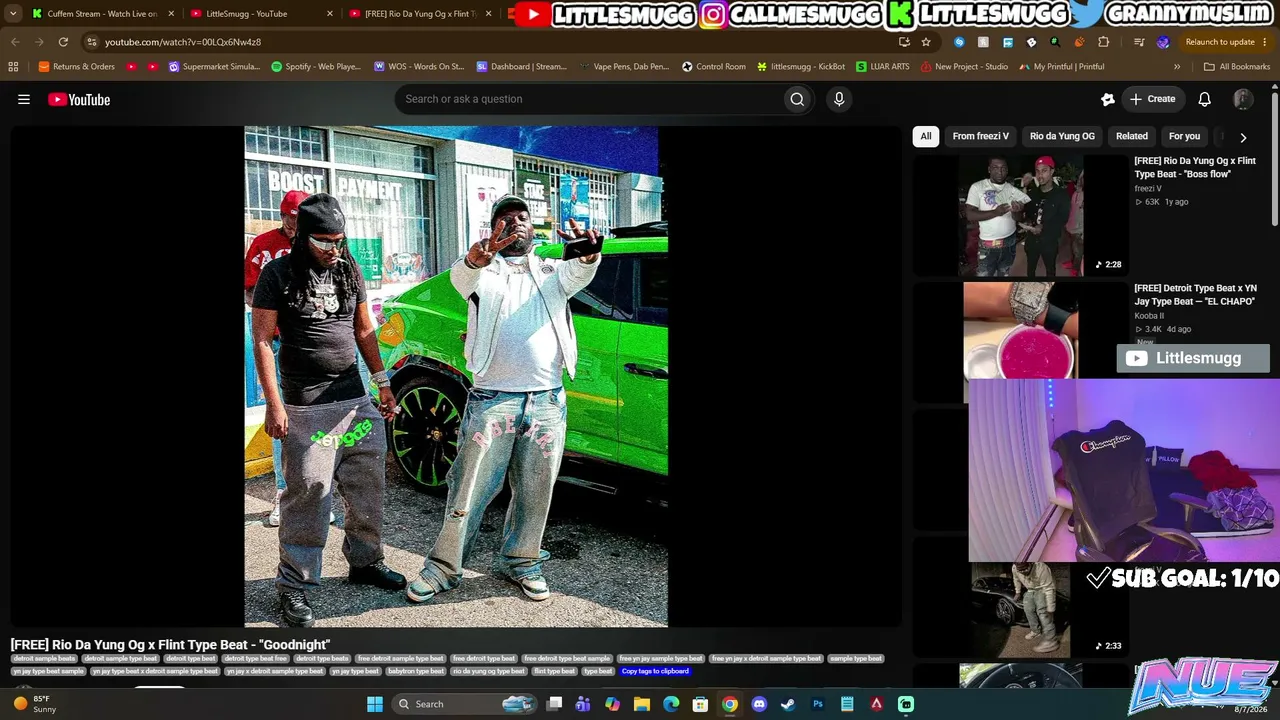The width and height of the screenshot is (1280, 720).
Task: Open the Windows Start menu
Action: (375, 704)
